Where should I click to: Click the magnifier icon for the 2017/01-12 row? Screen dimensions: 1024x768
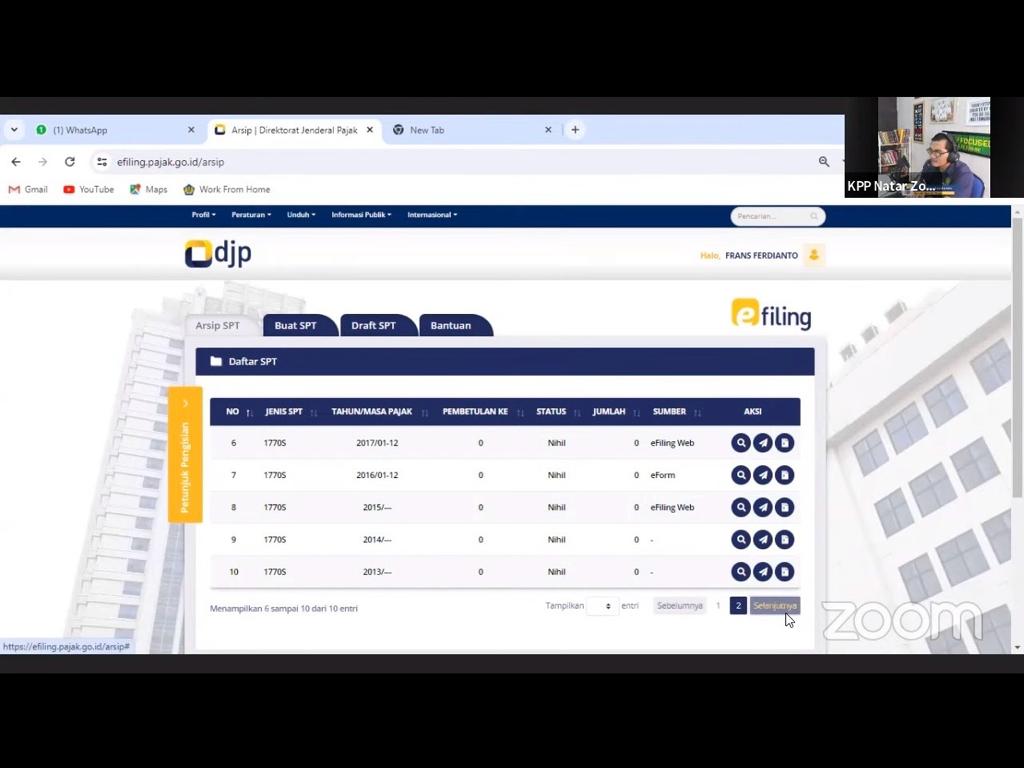pyautogui.click(x=741, y=443)
